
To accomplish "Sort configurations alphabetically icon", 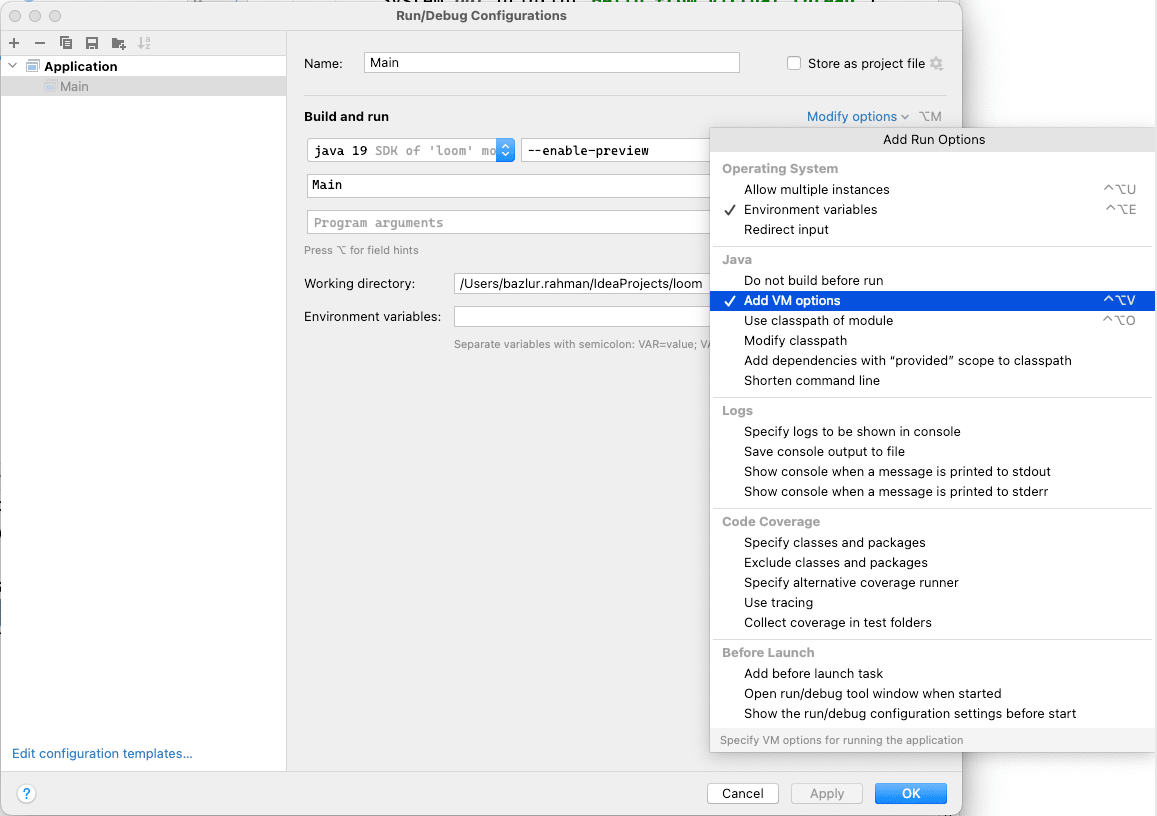I will tap(145, 43).
